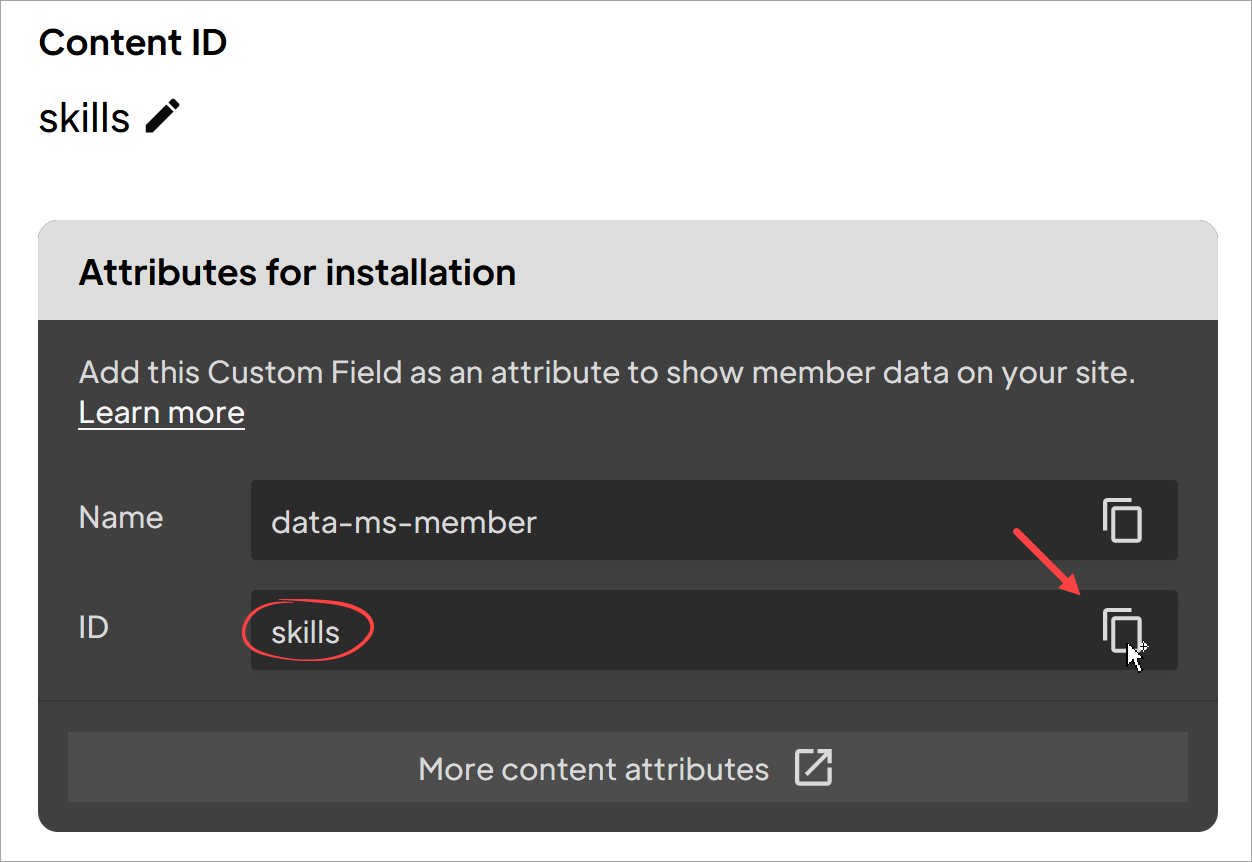The width and height of the screenshot is (1252, 862).
Task: Click the red arrow pointing at copy icon
Action: tap(1046, 561)
